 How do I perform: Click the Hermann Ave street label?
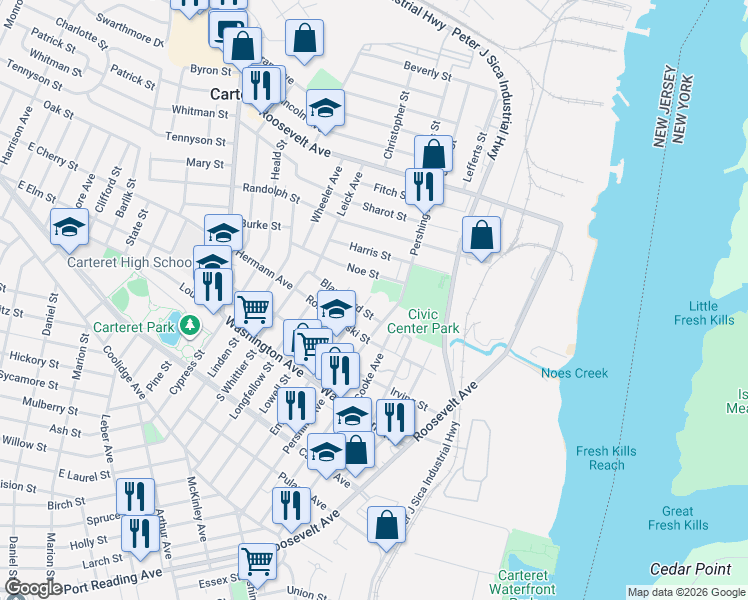264,270
